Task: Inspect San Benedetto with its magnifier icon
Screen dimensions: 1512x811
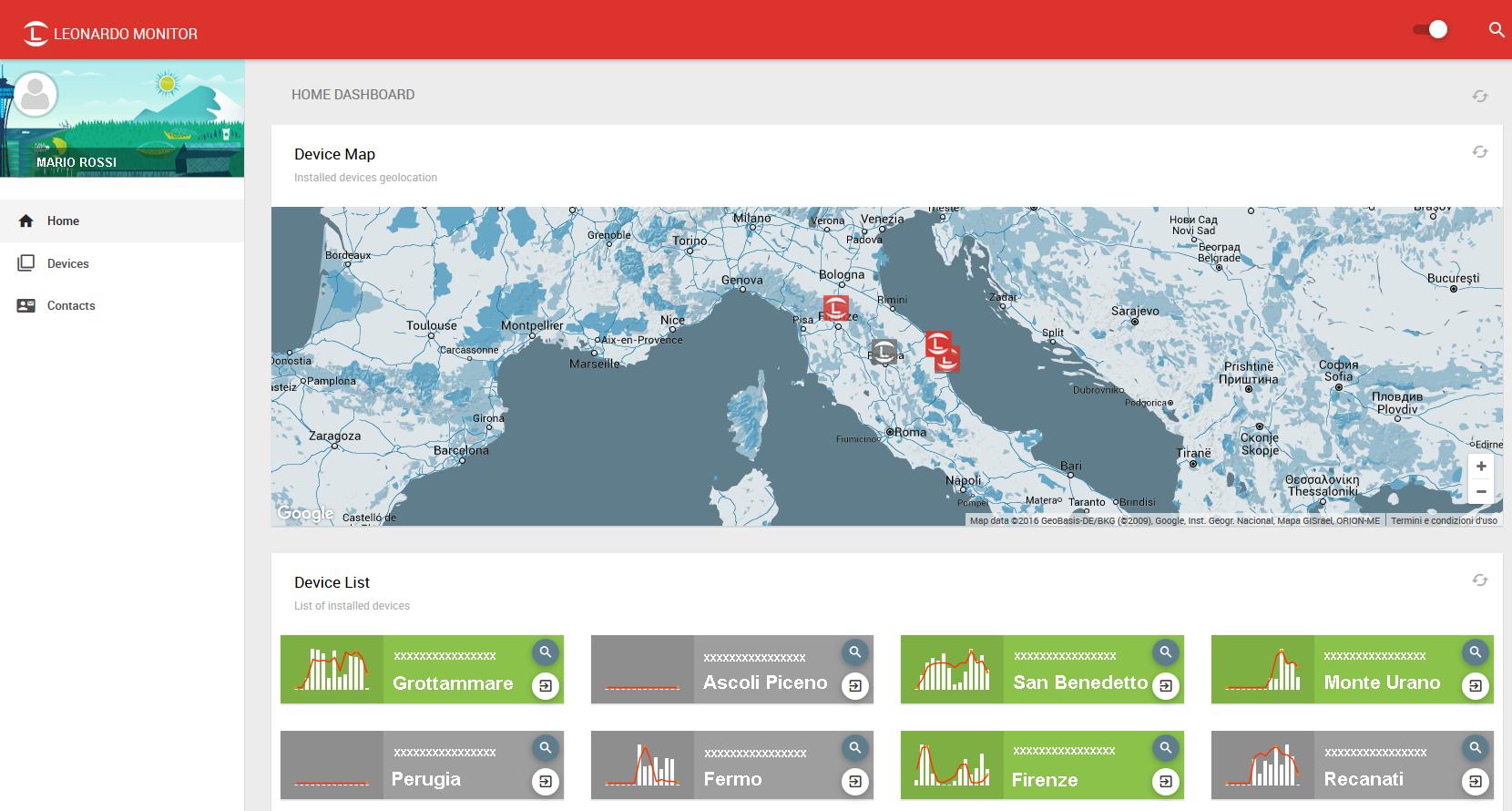Action: click(1165, 652)
